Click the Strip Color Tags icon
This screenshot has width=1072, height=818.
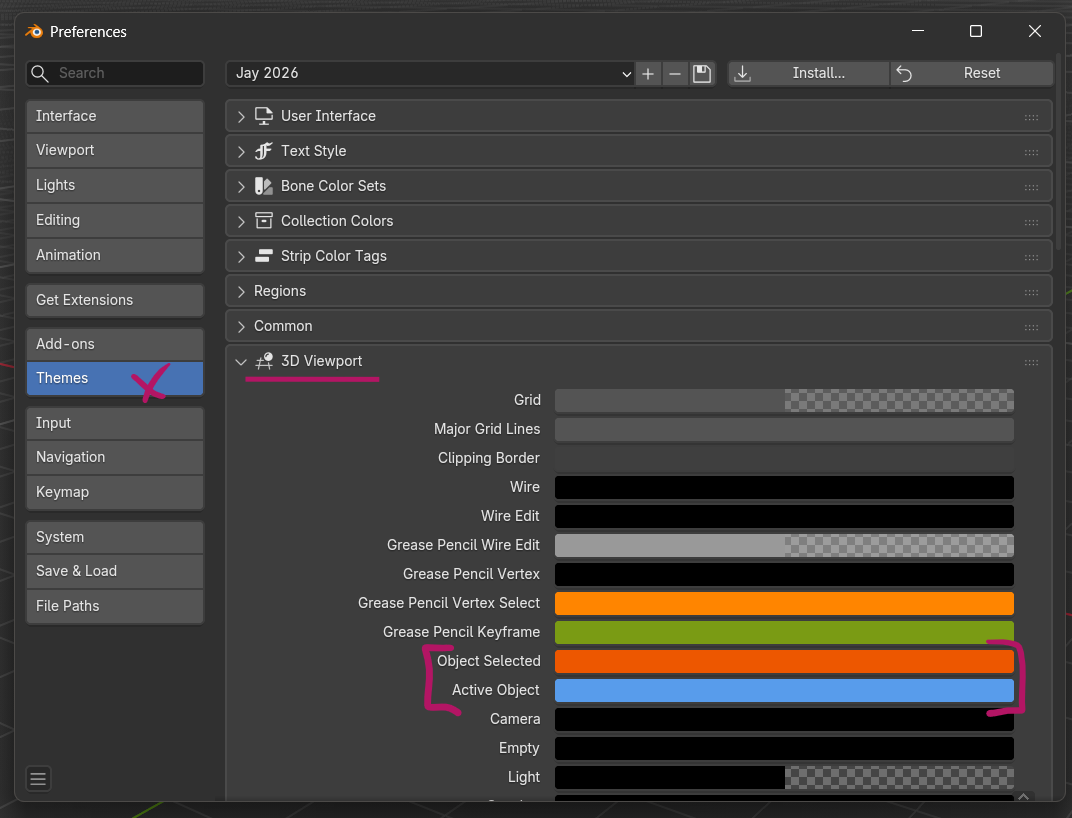264,256
